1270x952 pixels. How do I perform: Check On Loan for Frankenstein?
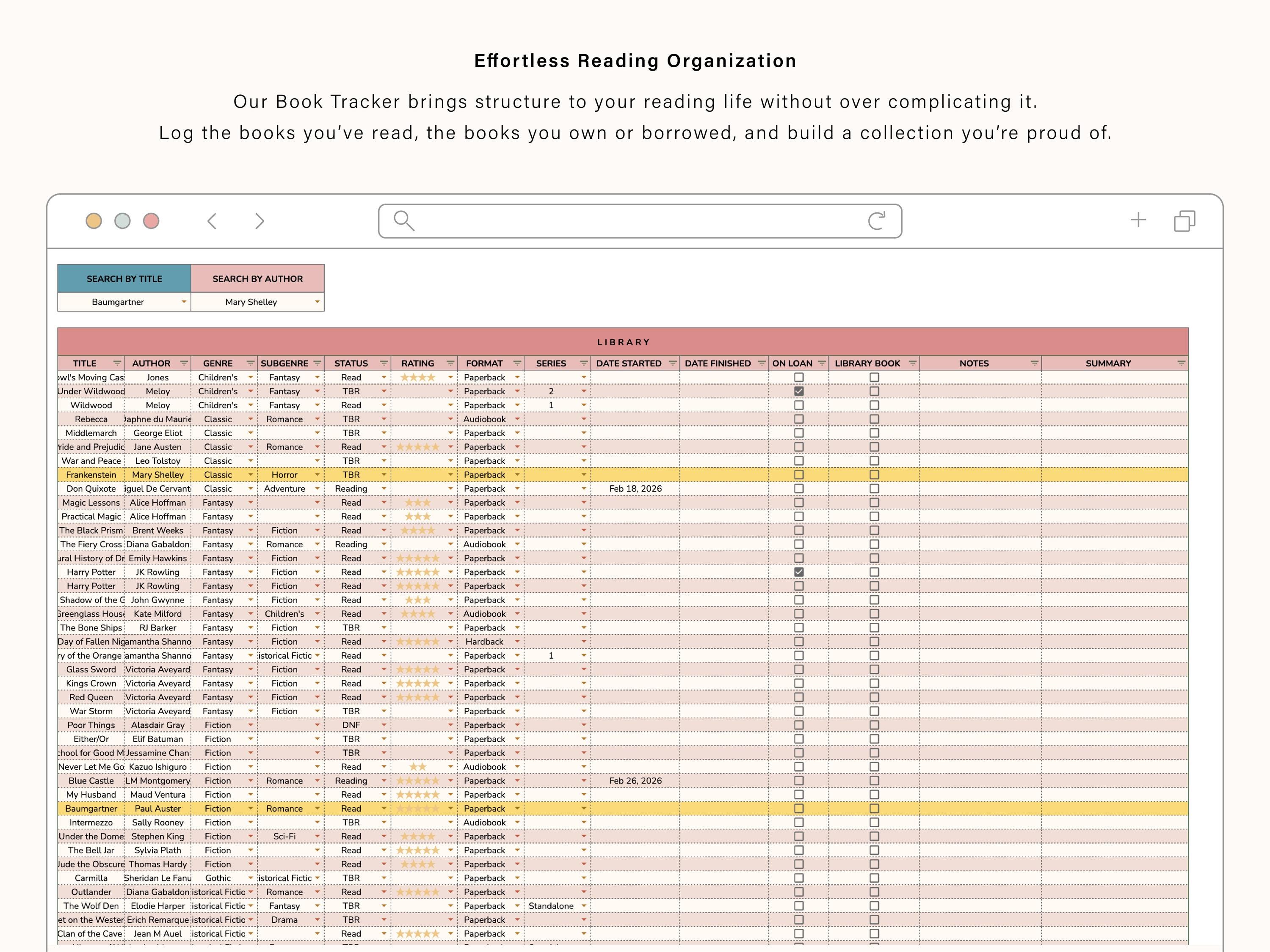pyautogui.click(x=799, y=475)
